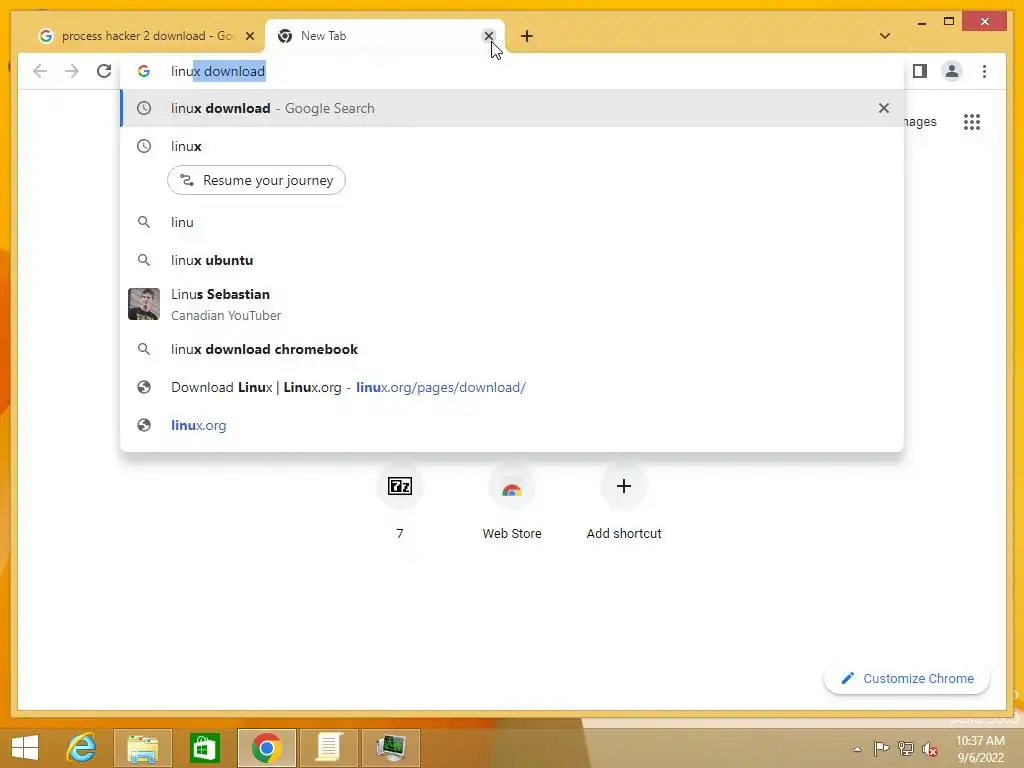Screen dimensions: 1024x768
Task: Click Linus Sebastian thumbnail photo
Action: (x=144, y=304)
